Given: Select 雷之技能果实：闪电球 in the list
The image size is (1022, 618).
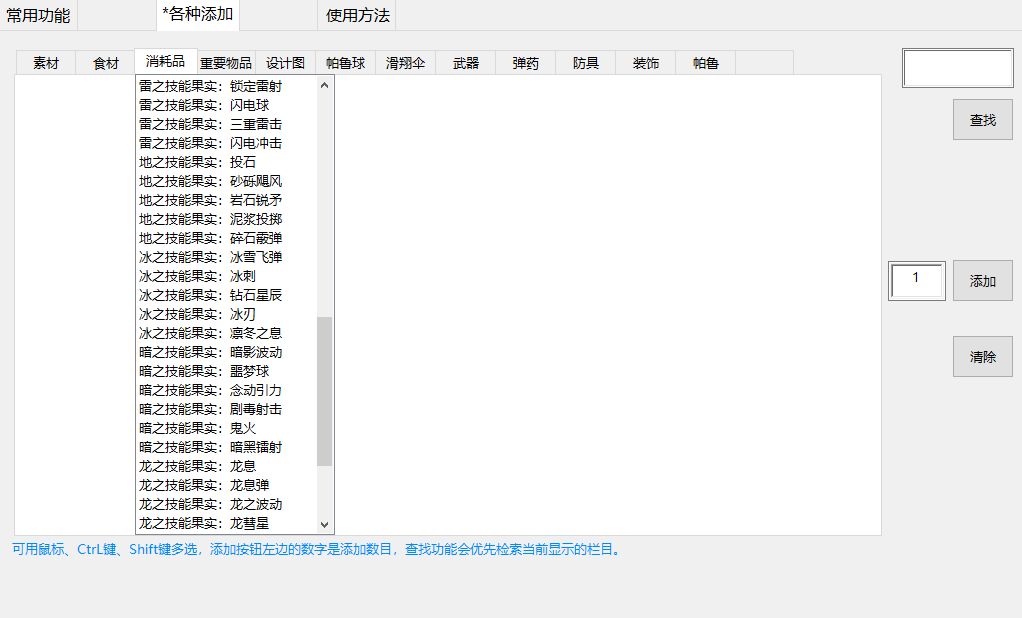Looking at the screenshot, I should (x=204, y=105).
